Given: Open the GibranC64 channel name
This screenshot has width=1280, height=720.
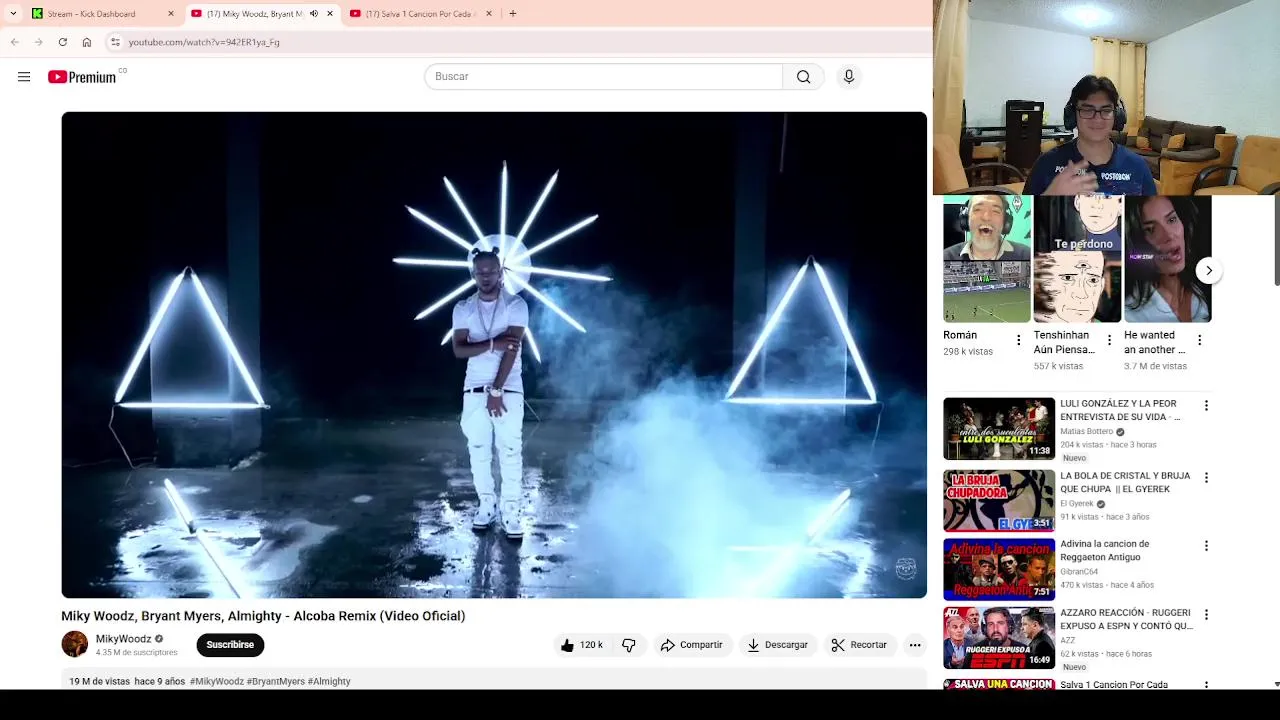Looking at the screenshot, I should (1079, 572).
